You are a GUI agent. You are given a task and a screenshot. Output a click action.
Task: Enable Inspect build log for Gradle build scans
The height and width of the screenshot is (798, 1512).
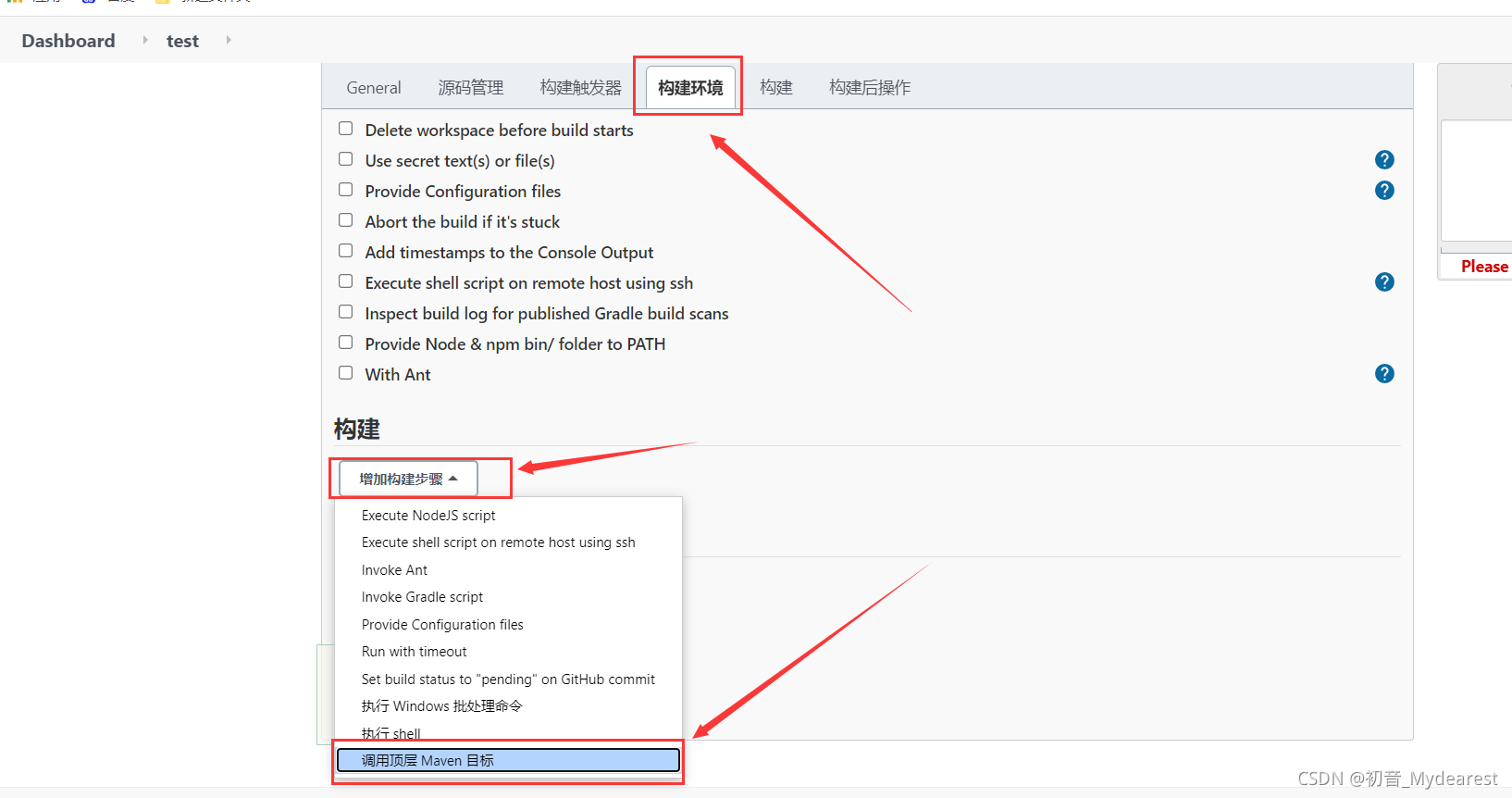point(346,312)
